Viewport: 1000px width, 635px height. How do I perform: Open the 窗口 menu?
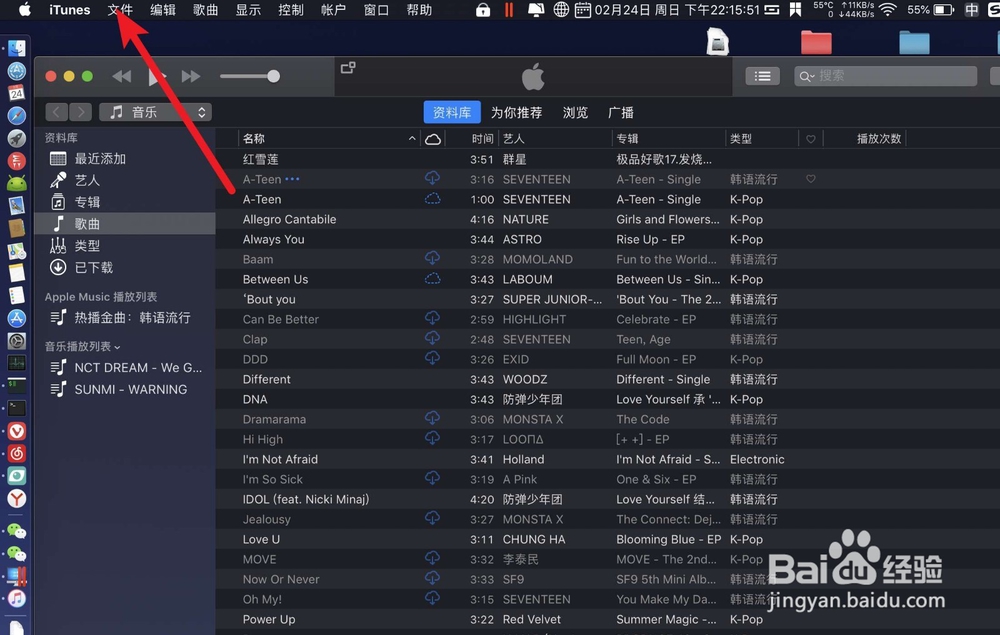[x=376, y=10]
